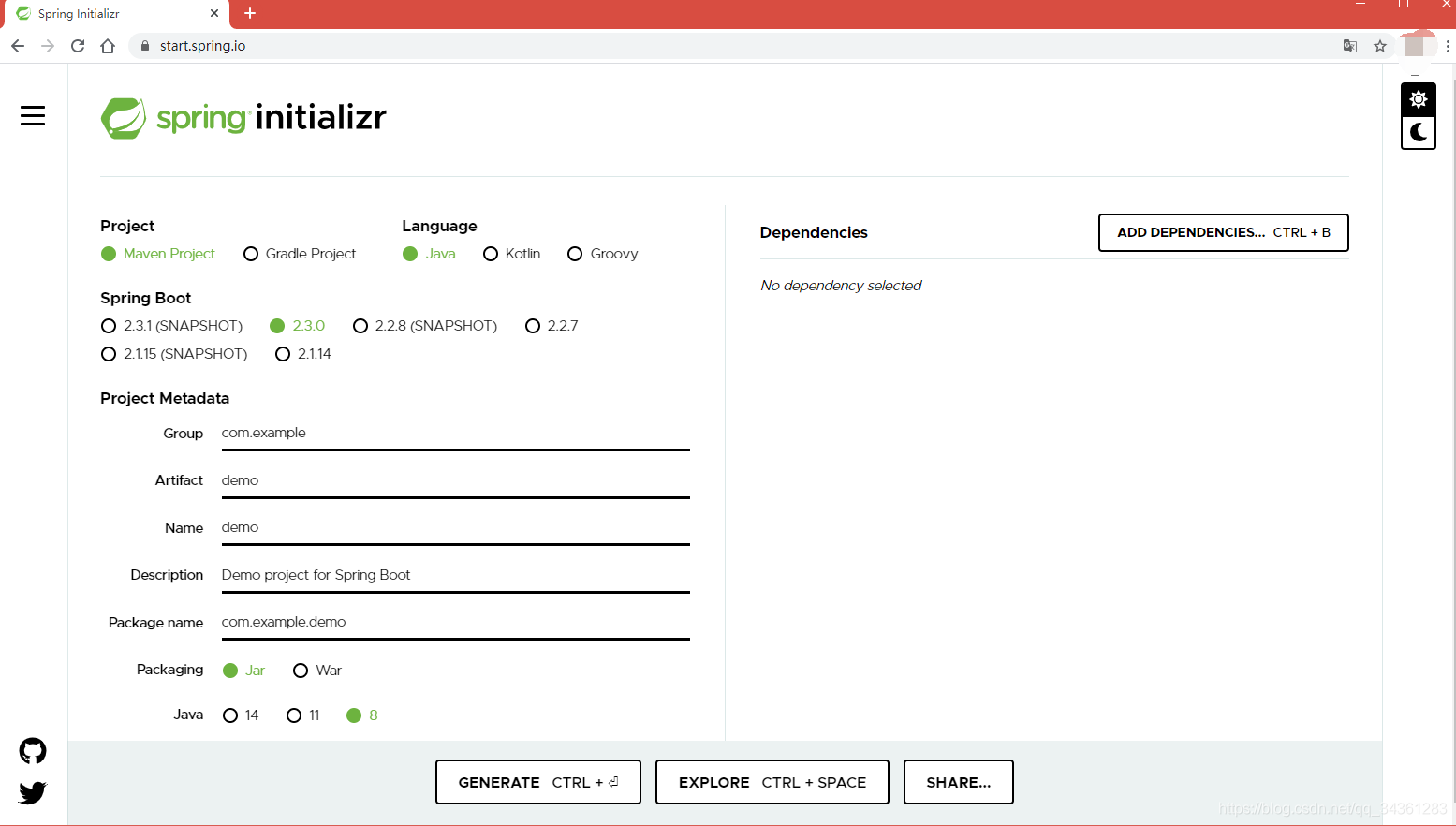Viewport: 1456px width, 826px height.
Task: Click the Spring Initializr leaf logo
Action: click(123, 118)
